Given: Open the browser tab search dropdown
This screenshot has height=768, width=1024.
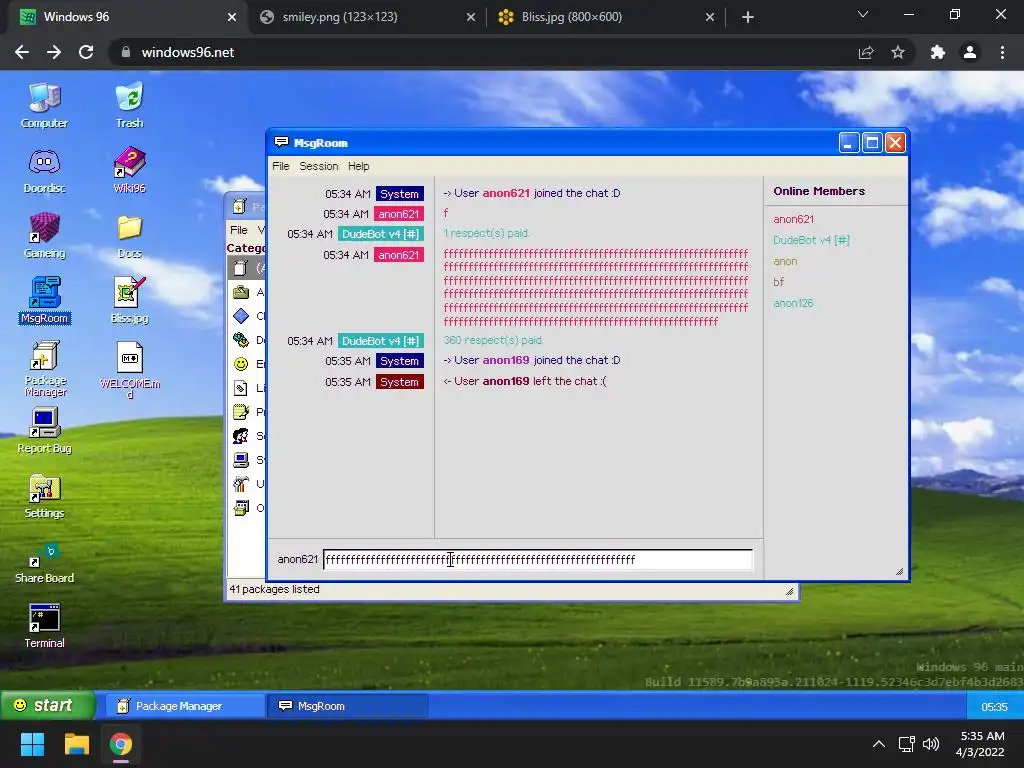Looking at the screenshot, I should coord(863,14).
